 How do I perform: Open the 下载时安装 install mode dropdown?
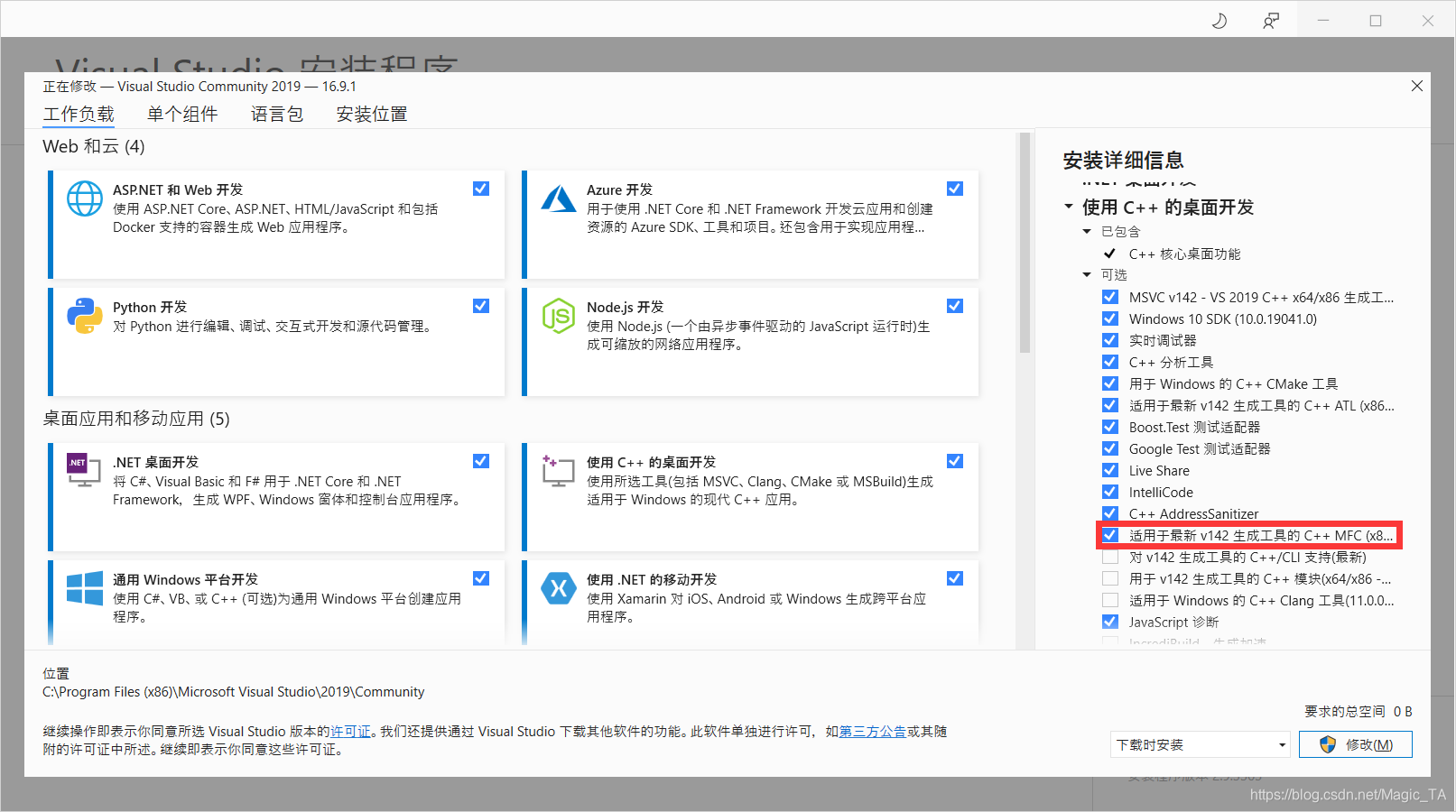(x=1201, y=744)
